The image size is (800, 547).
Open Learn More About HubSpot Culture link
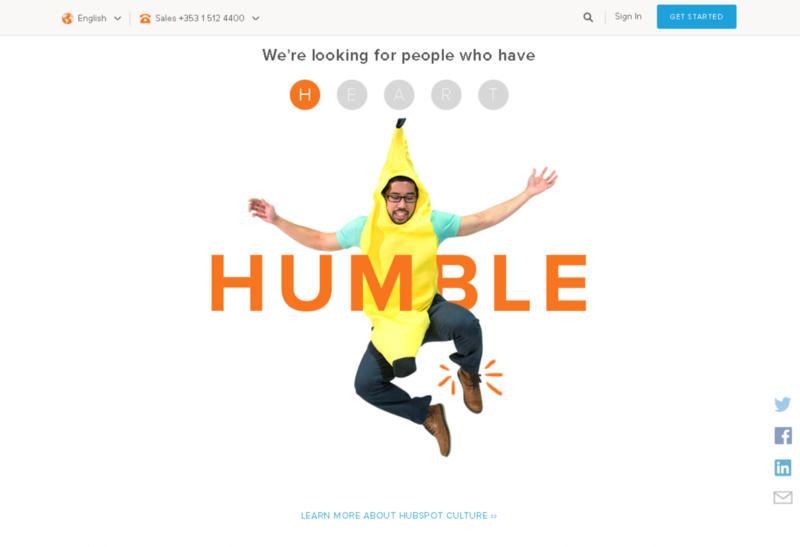click(399, 516)
